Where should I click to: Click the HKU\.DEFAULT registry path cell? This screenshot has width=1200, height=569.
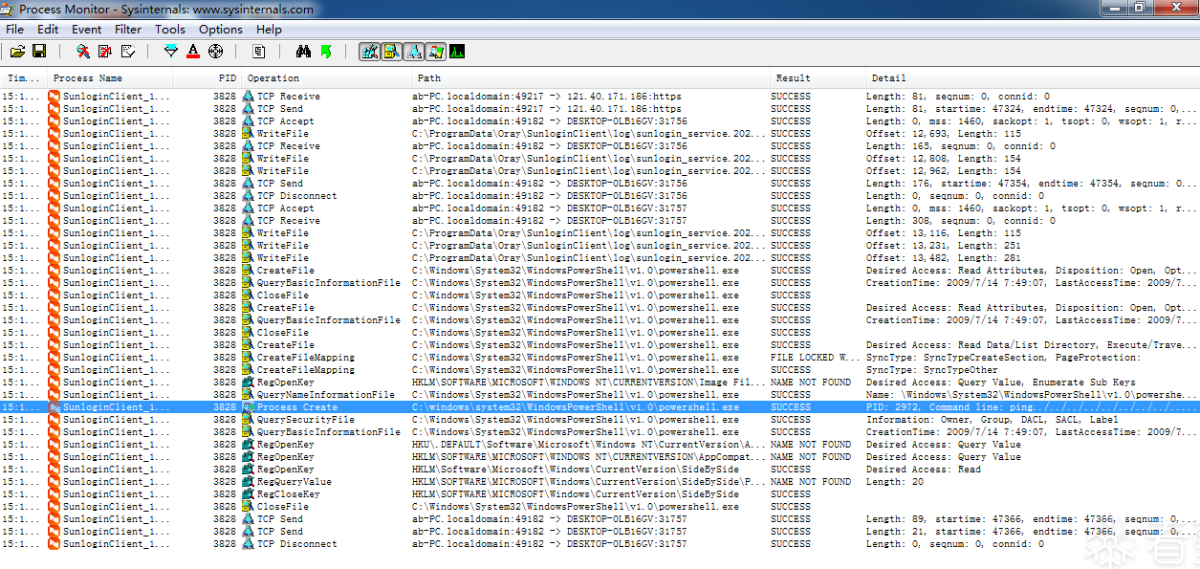(588, 445)
